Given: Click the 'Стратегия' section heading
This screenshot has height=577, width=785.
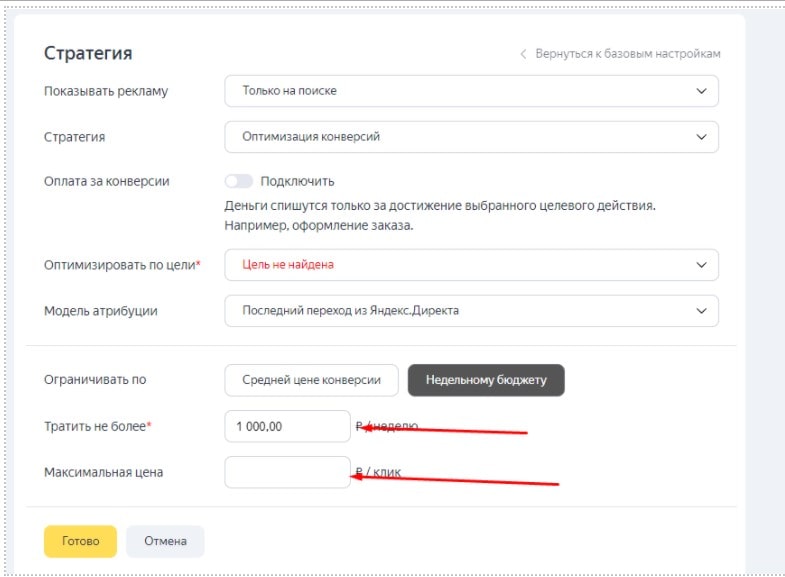Looking at the screenshot, I should [x=88, y=54].
